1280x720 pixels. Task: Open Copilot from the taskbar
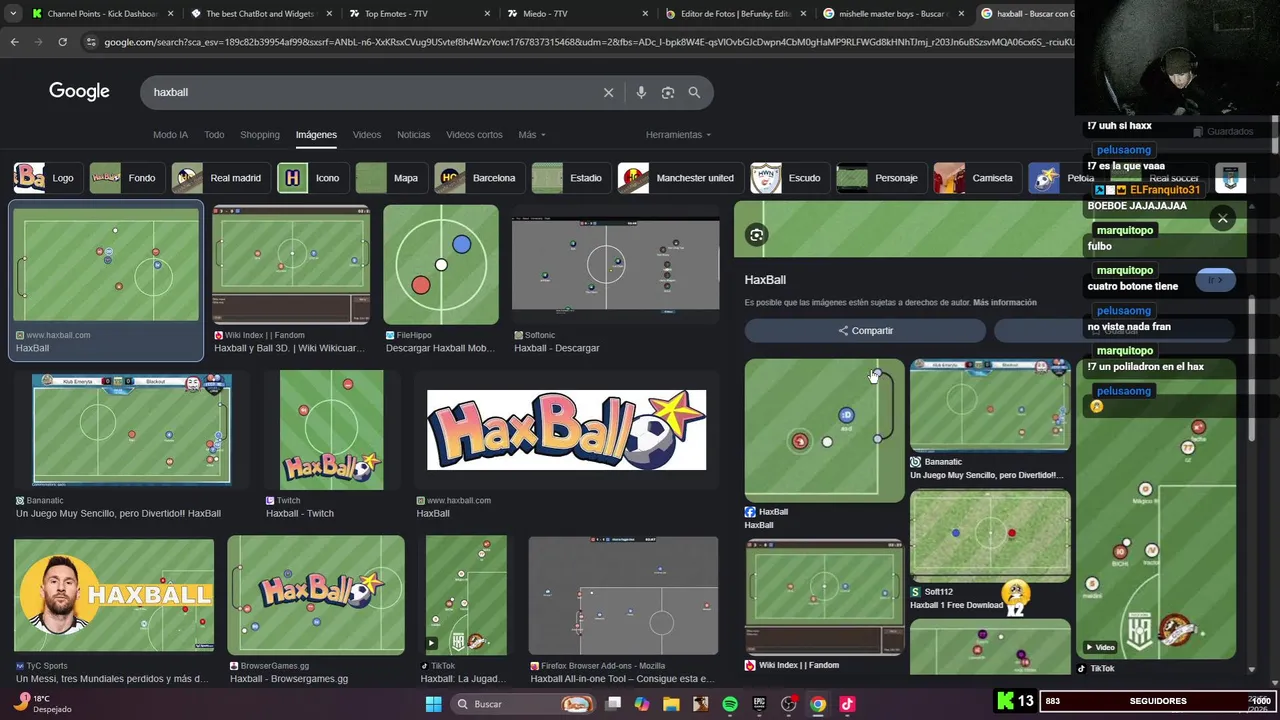[642, 704]
